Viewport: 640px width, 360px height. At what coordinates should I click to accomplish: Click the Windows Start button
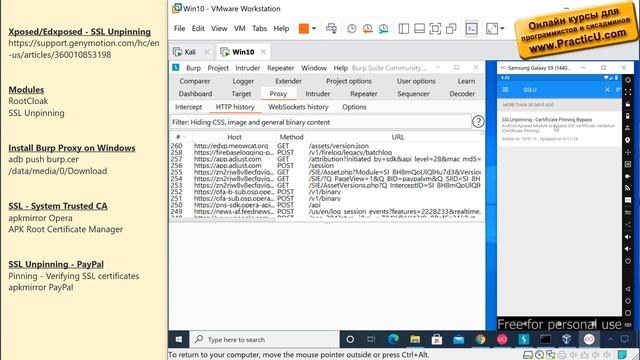pos(179,339)
